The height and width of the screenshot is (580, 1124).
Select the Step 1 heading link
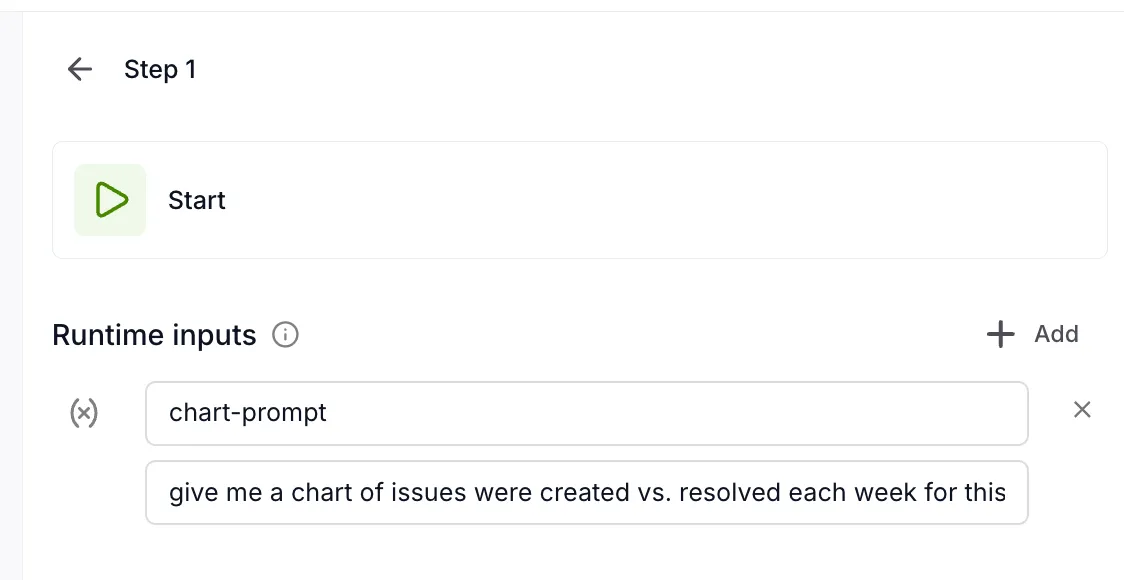coord(160,68)
